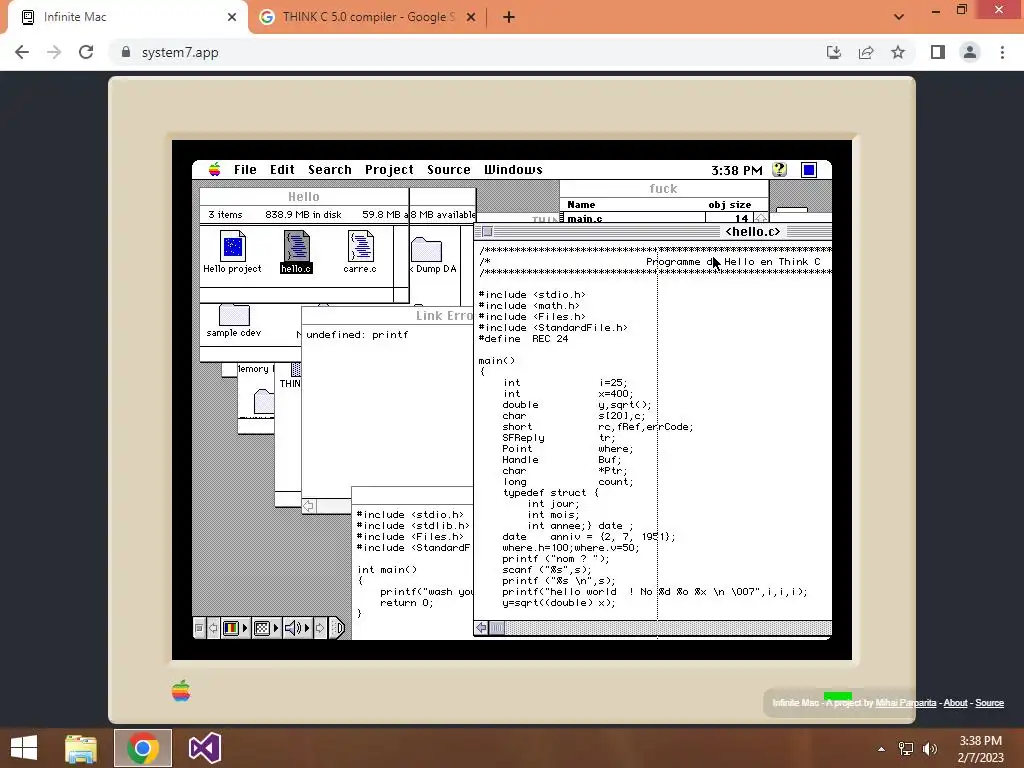Open the Search menu
Viewport: 1024px width, 768px height.
329,170
